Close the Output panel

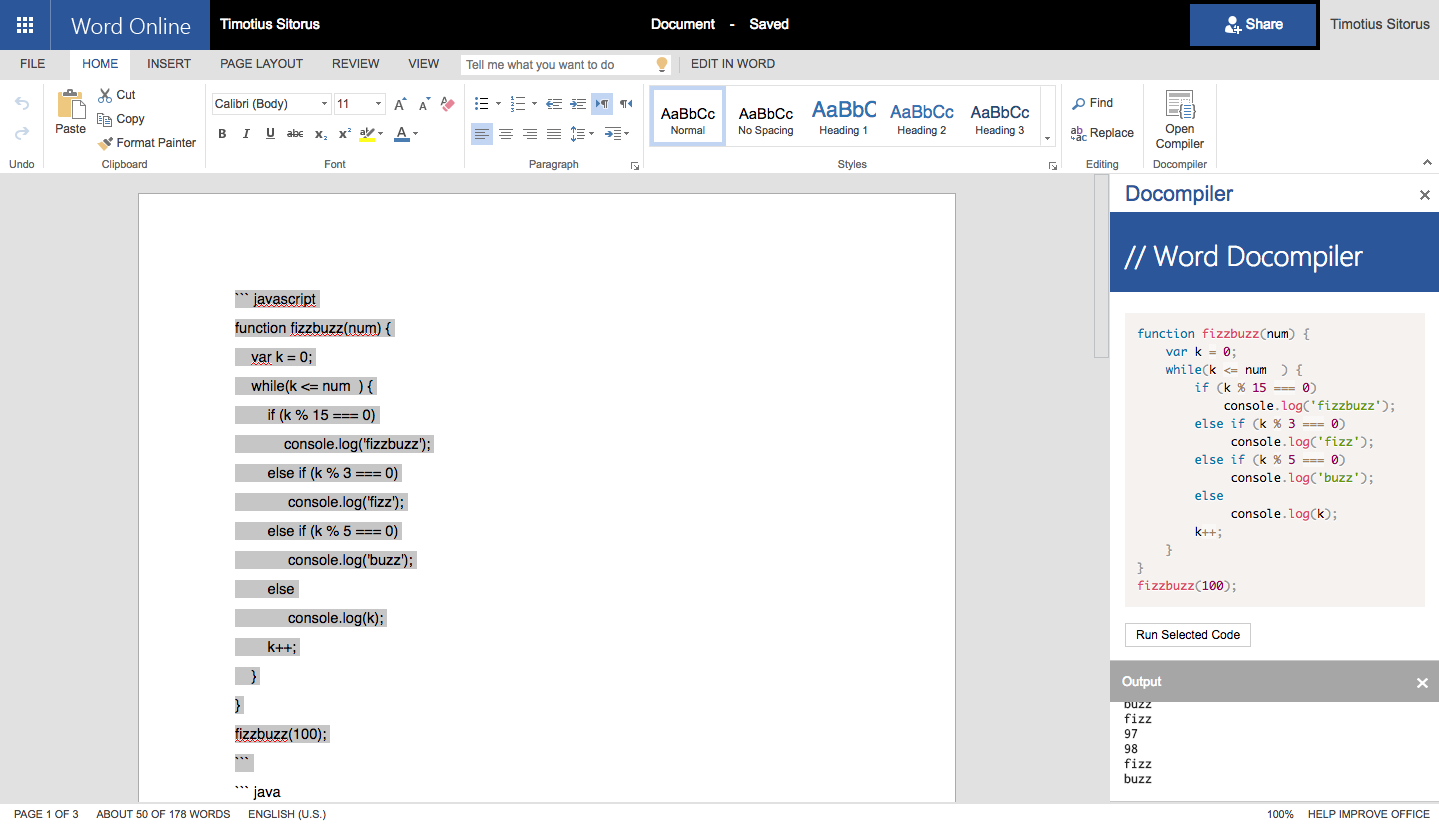(1422, 683)
